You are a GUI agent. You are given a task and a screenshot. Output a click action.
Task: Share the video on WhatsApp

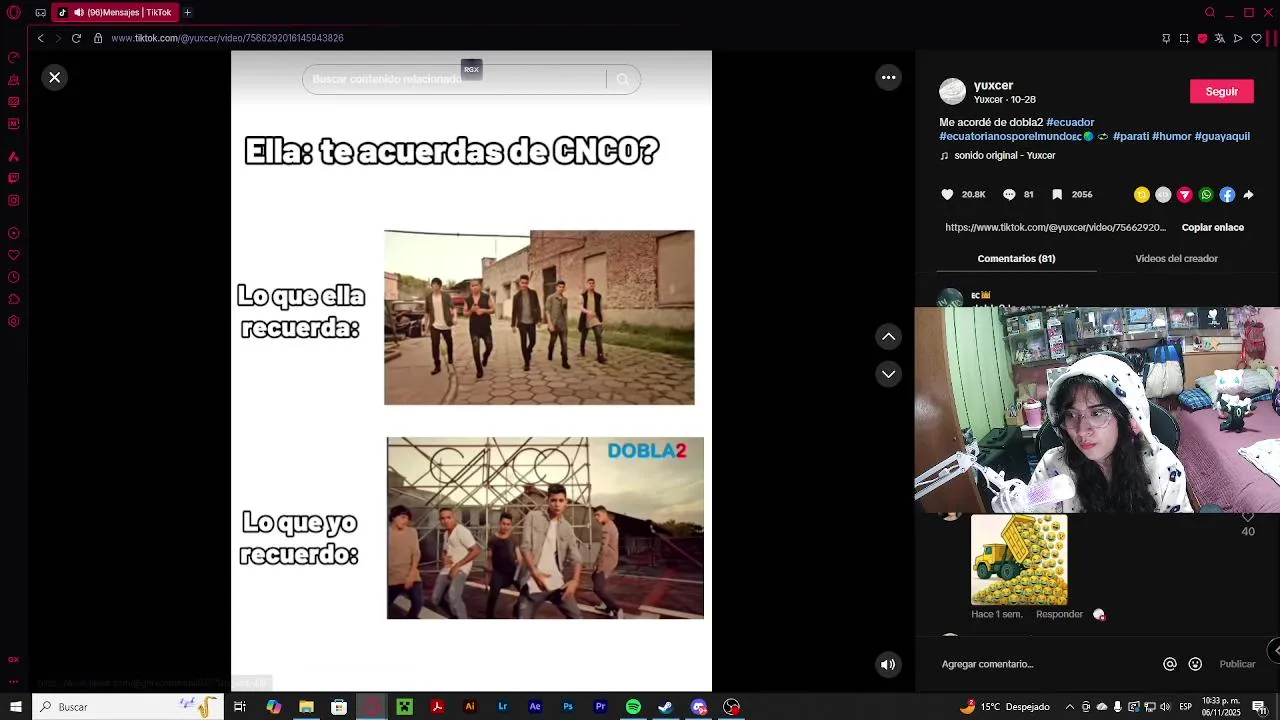click(x=1206, y=195)
